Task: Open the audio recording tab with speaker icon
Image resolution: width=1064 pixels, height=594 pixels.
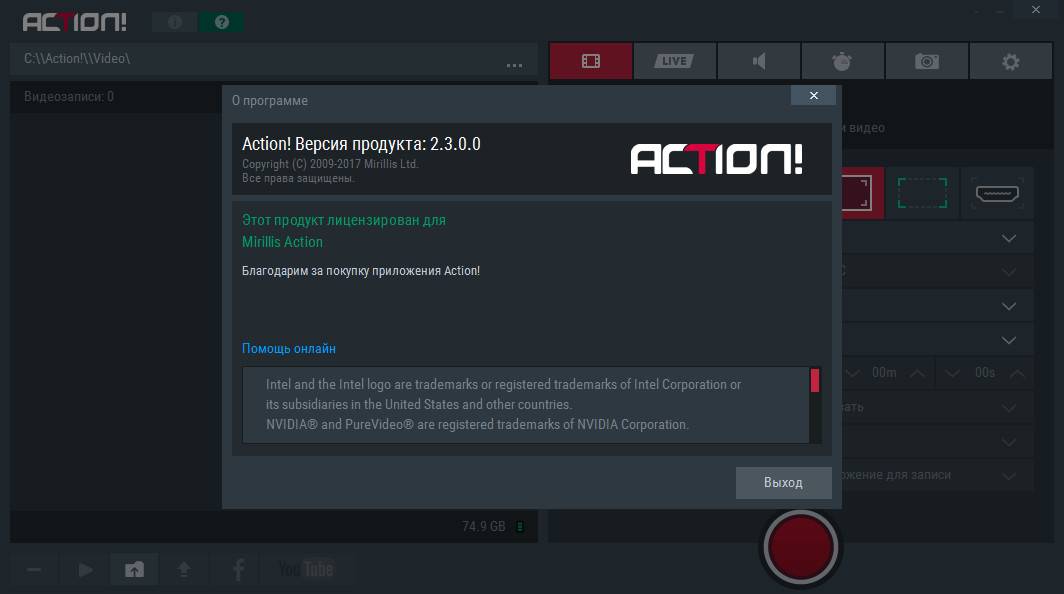Action: (x=759, y=61)
